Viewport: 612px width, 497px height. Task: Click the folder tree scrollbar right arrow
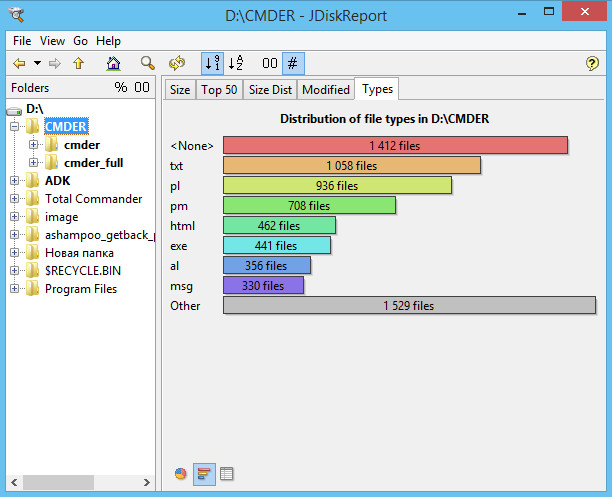point(147,482)
